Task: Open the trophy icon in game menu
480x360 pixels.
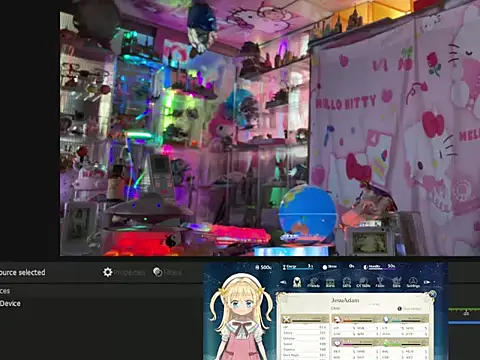Action: coord(380,282)
